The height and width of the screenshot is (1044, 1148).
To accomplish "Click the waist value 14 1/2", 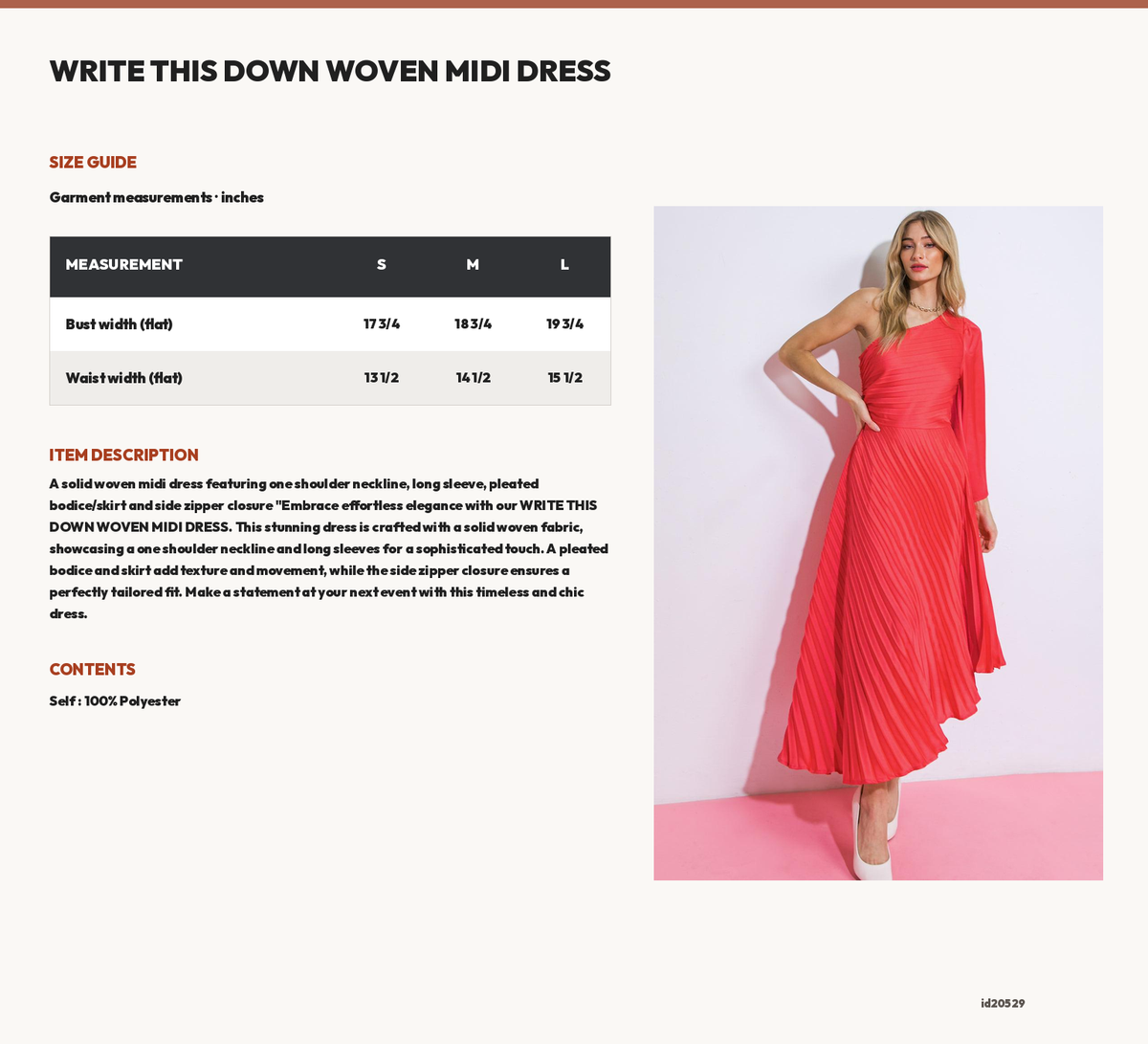I will (473, 378).
